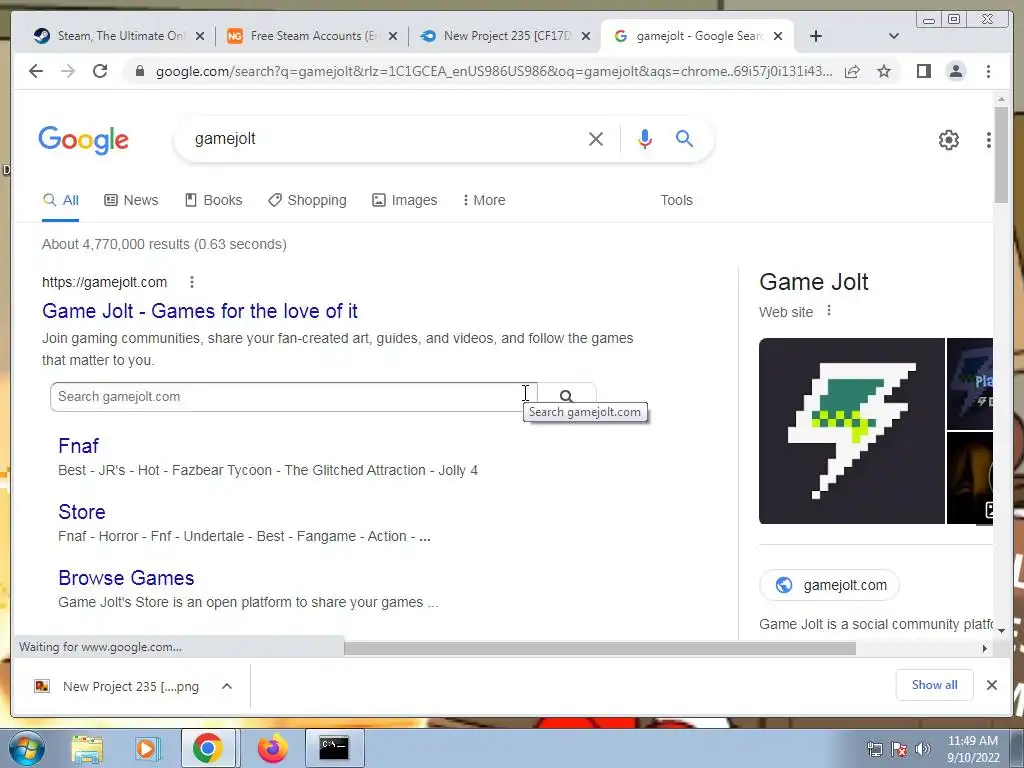Click the https://gamejolt.com URL text
1024x768 pixels.
click(104, 282)
